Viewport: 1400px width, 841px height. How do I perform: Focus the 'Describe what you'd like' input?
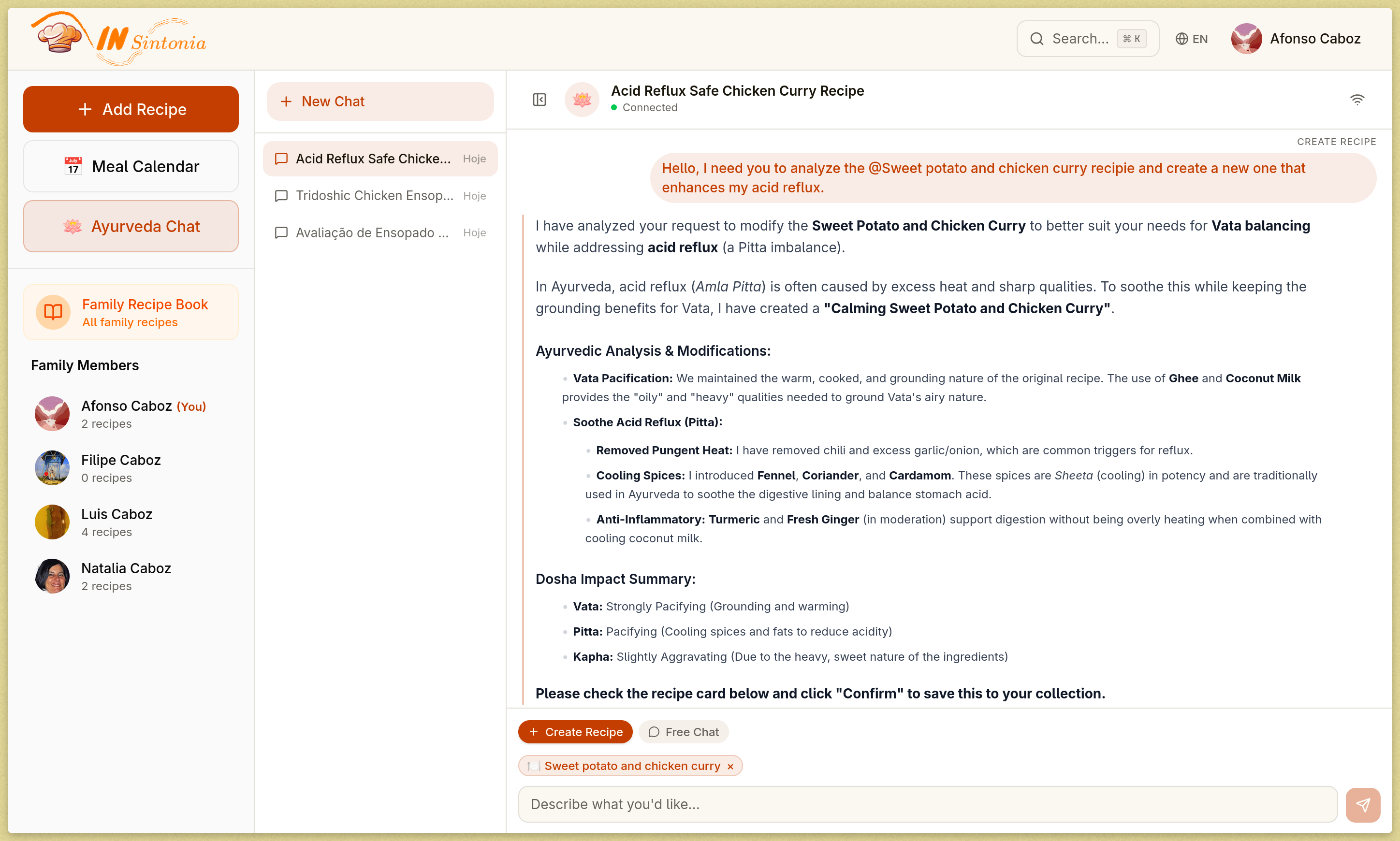(x=927, y=804)
